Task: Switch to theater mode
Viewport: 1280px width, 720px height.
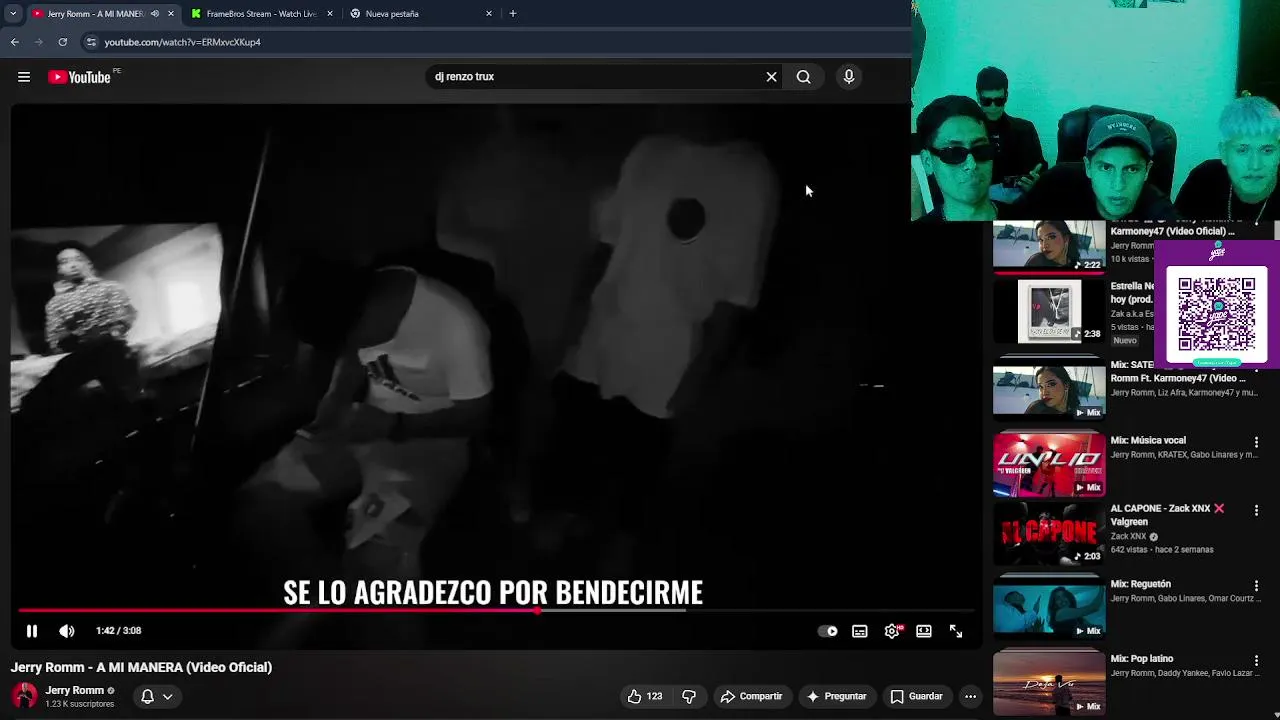Action: tap(924, 631)
